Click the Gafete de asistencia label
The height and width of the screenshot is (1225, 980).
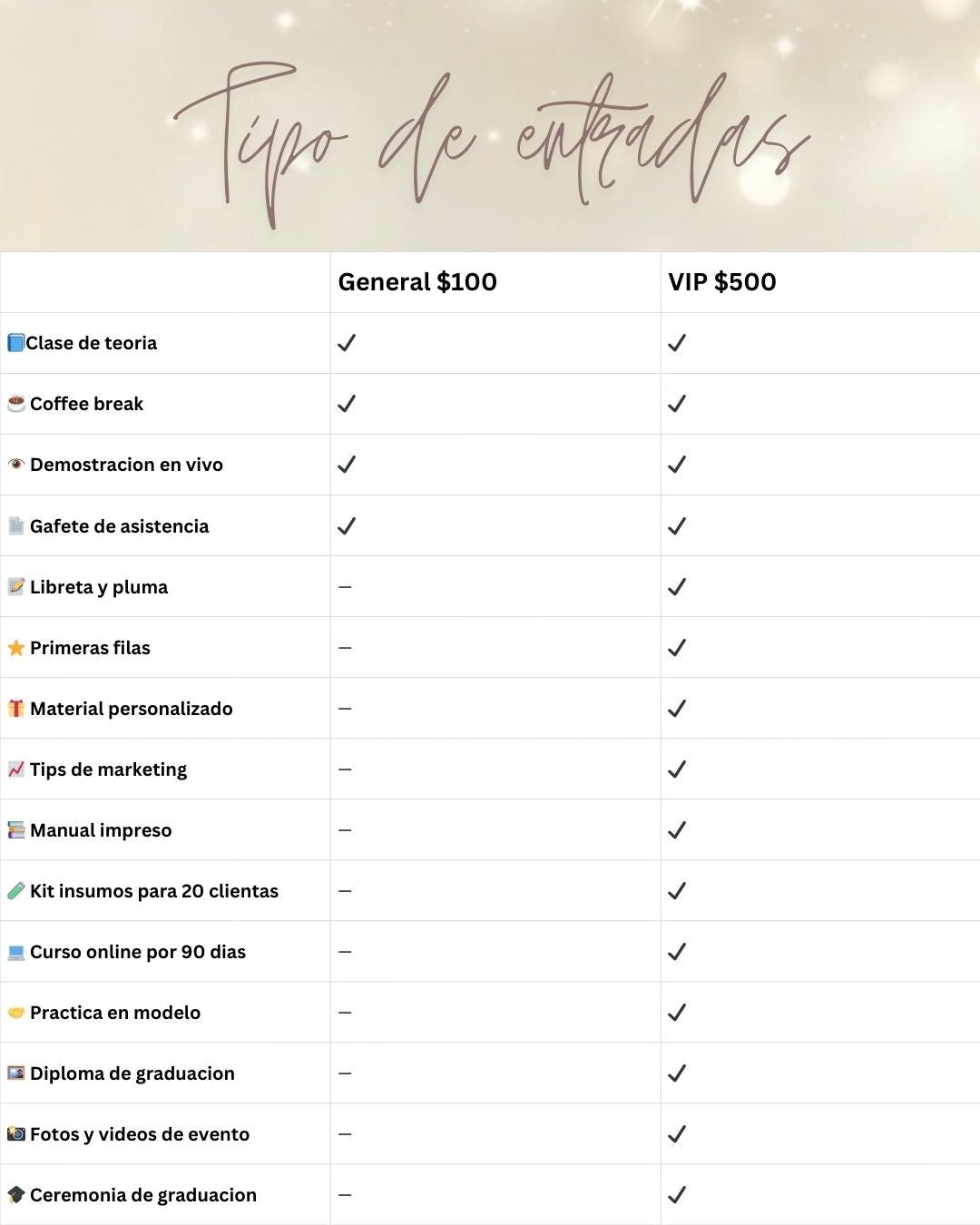coord(119,526)
